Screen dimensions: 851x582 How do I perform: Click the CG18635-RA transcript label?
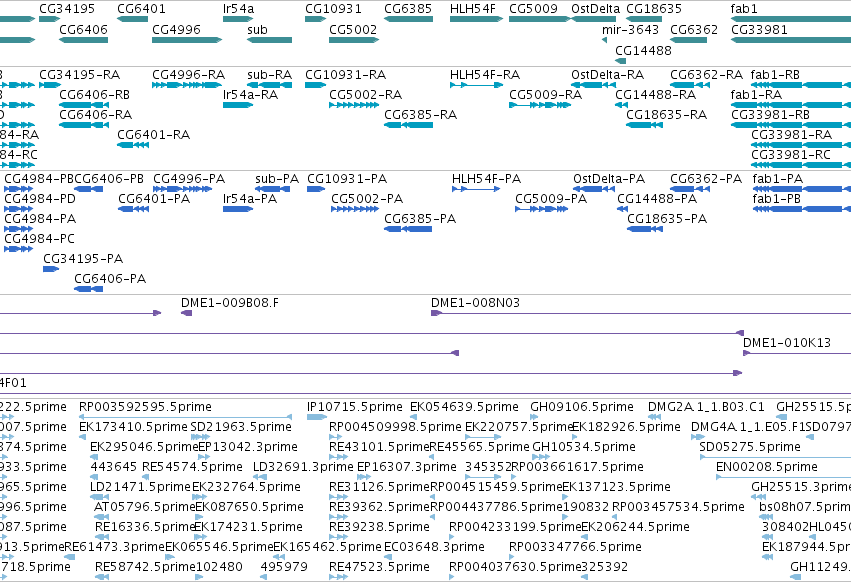pos(666,115)
